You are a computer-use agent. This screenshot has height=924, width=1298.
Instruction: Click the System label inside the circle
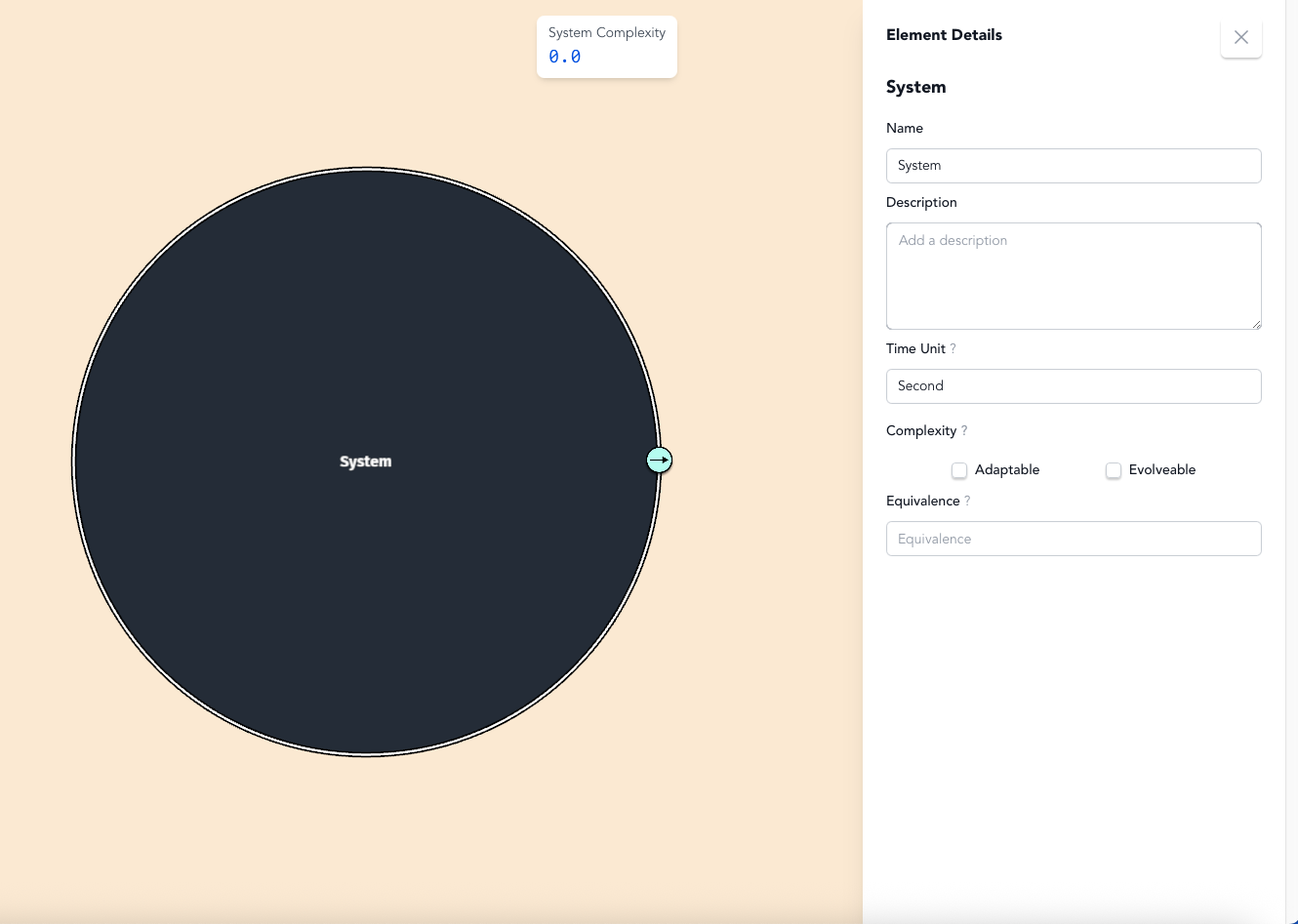point(366,462)
